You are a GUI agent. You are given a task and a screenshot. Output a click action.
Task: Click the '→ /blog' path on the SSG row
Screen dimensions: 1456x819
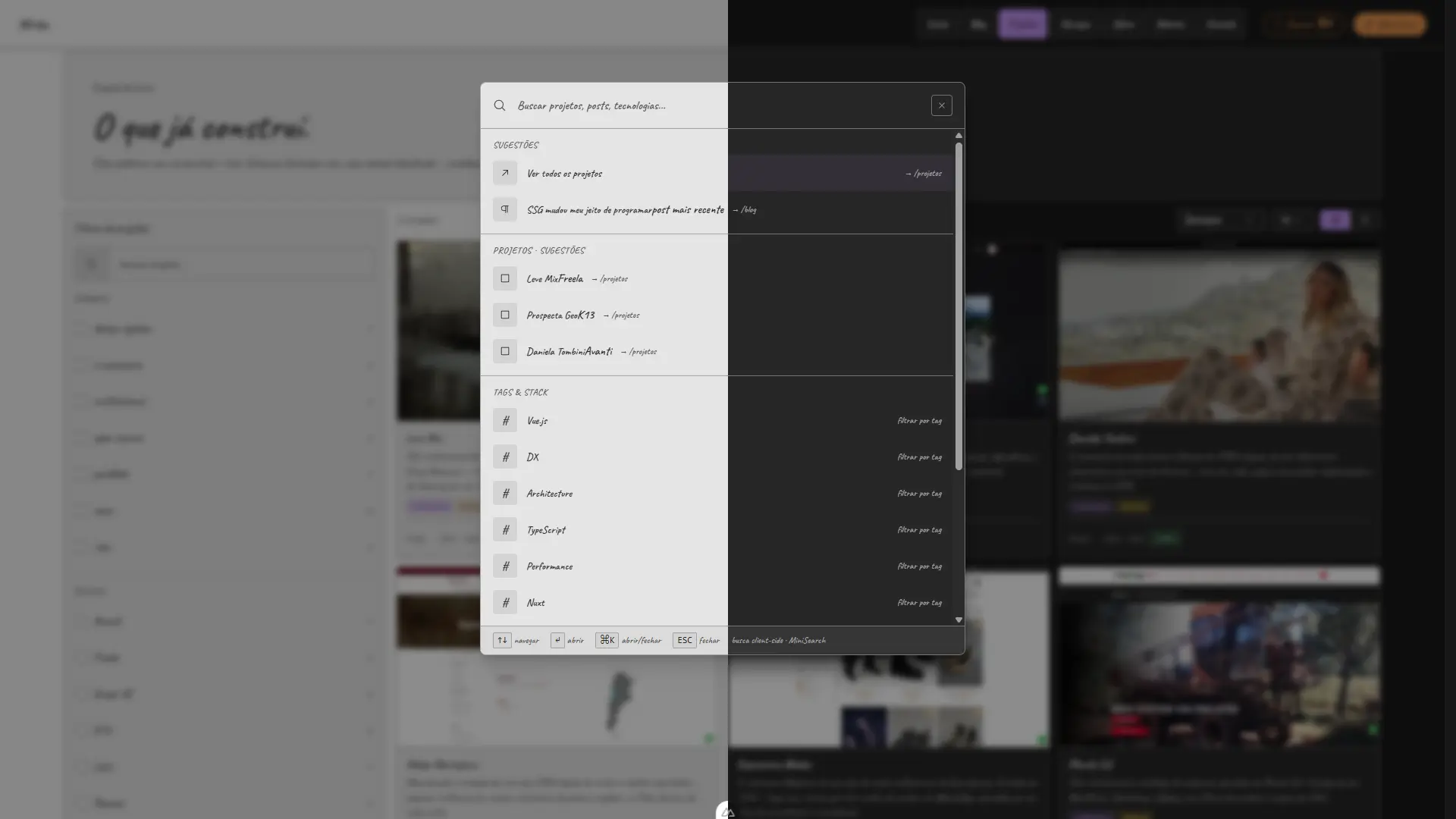click(x=744, y=210)
